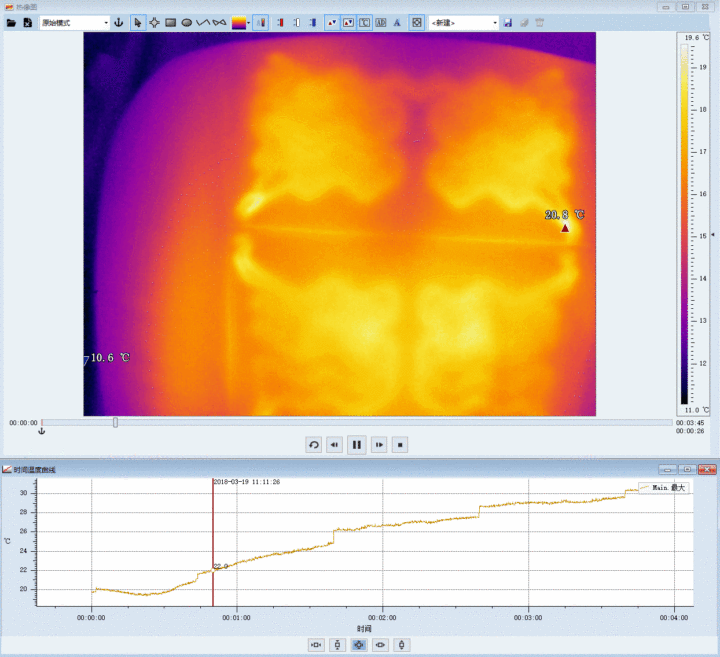Toggle the fit-all zoom button under chart
Viewport: 720px width, 657px height.
tap(359, 645)
